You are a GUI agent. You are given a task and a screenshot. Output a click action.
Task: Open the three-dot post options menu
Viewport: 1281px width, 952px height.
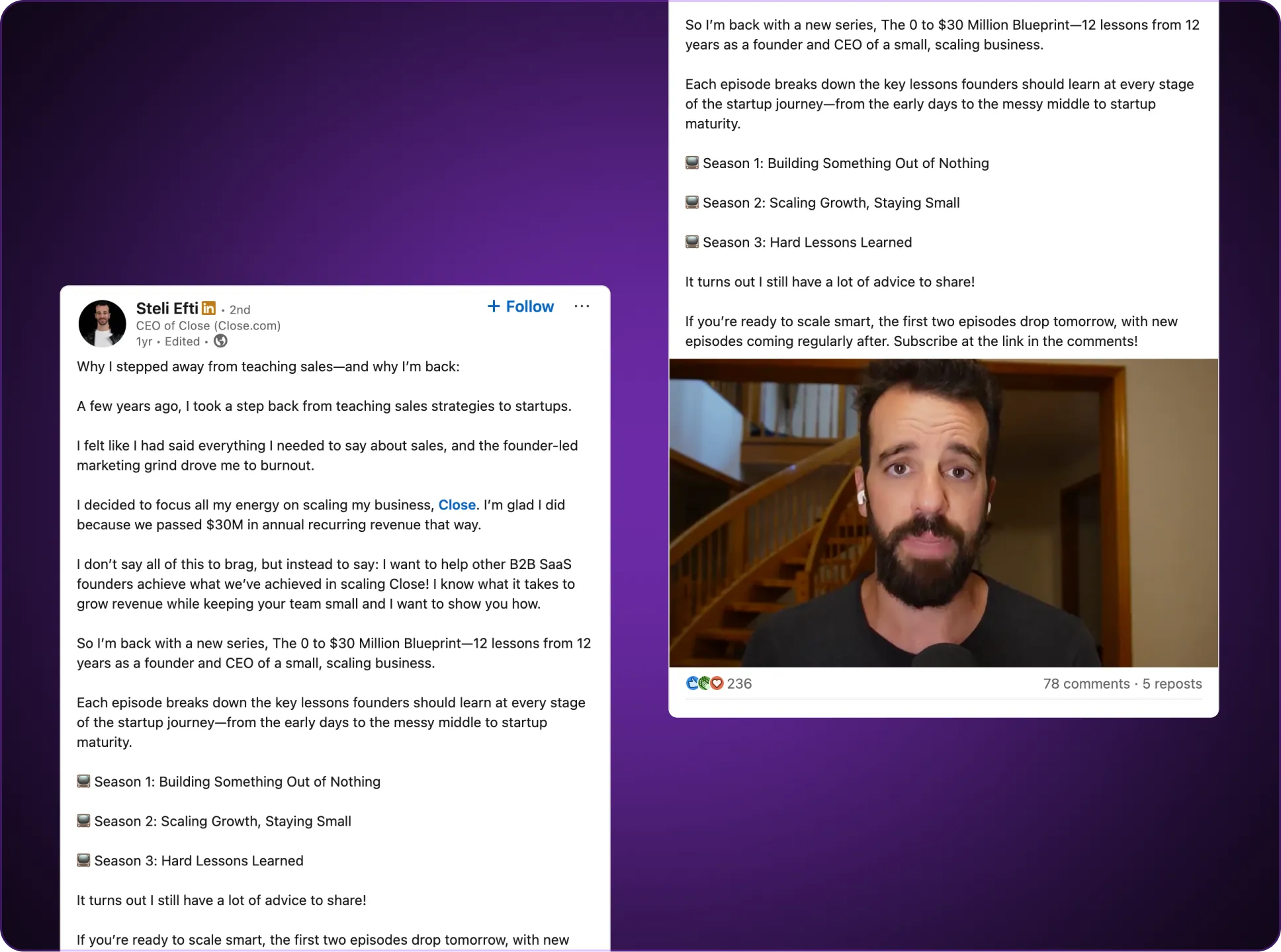coord(582,306)
